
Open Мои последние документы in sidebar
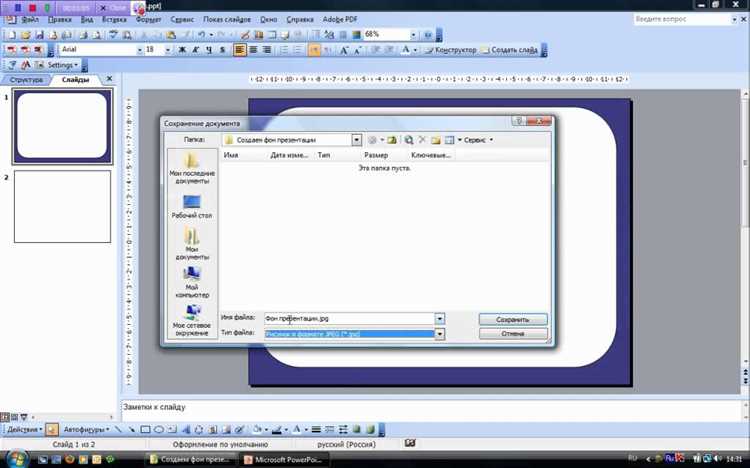[192, 168]
